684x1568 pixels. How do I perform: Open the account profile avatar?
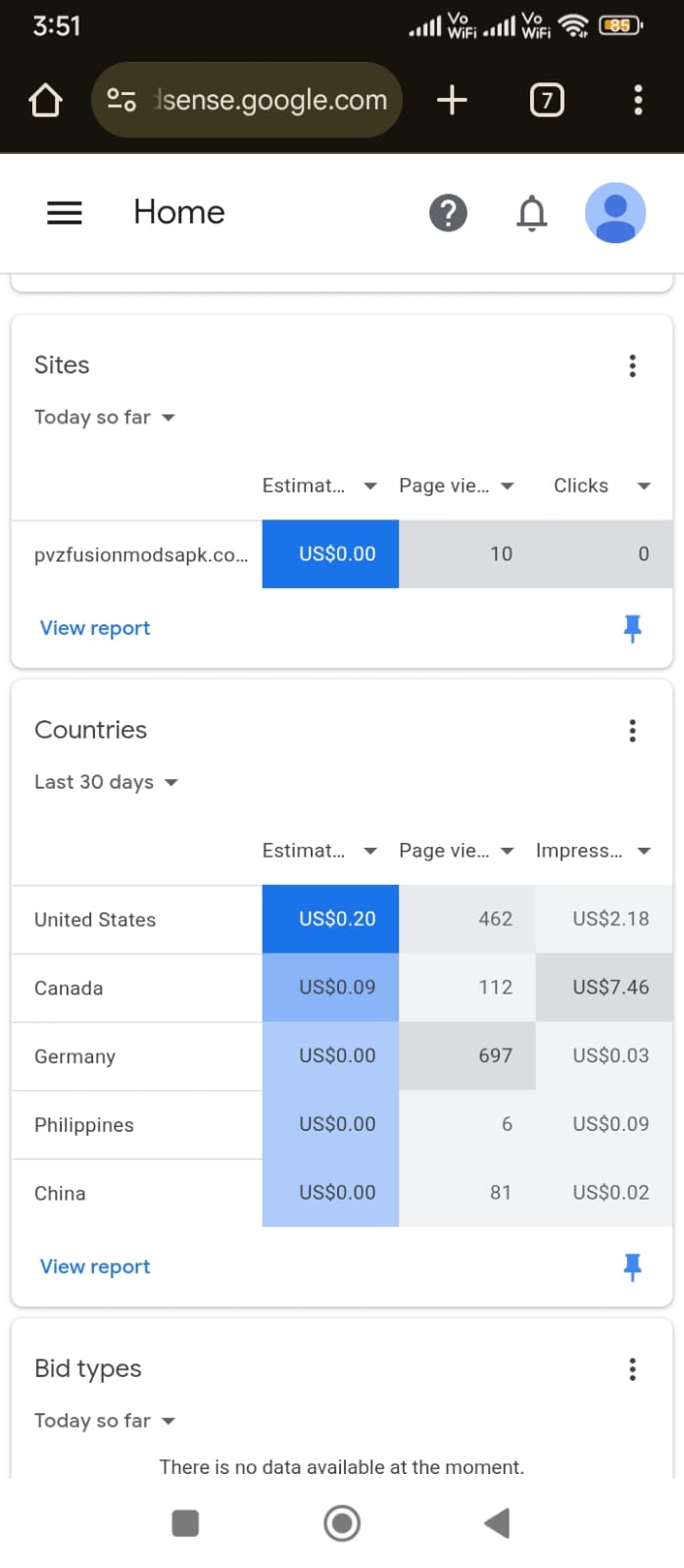click(614, 213)
